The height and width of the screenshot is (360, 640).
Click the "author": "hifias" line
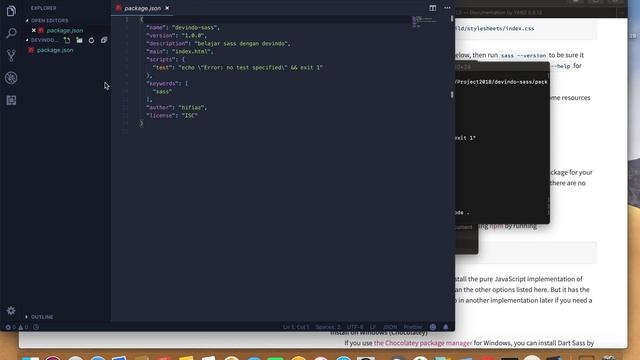(176, 107)
